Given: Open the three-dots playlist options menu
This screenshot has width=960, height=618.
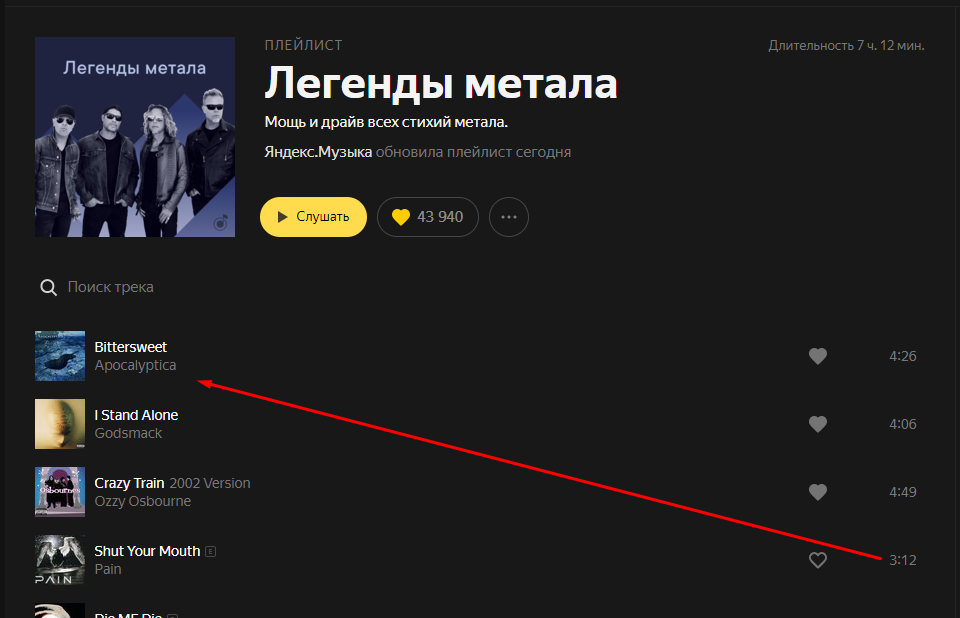Looking at the screenshot, I should click(x=509, y=217).
